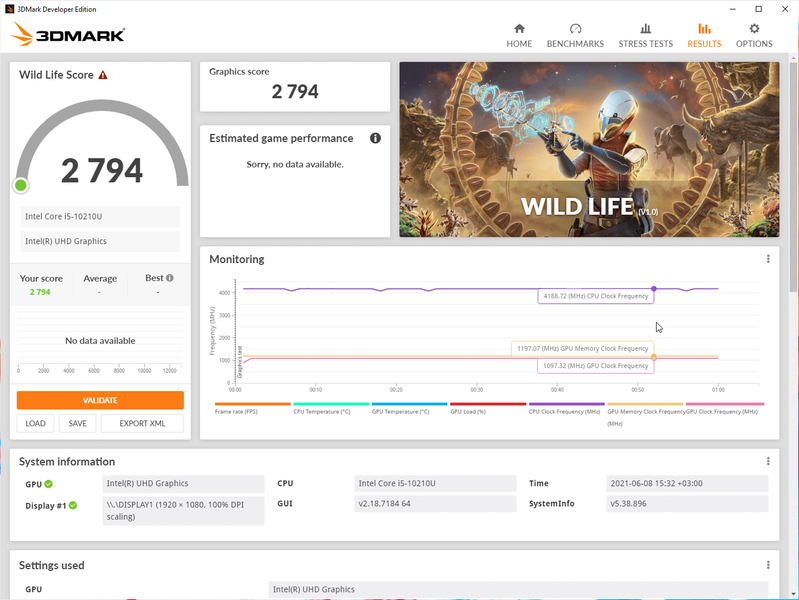Click the Wild Life banner image

589,149
